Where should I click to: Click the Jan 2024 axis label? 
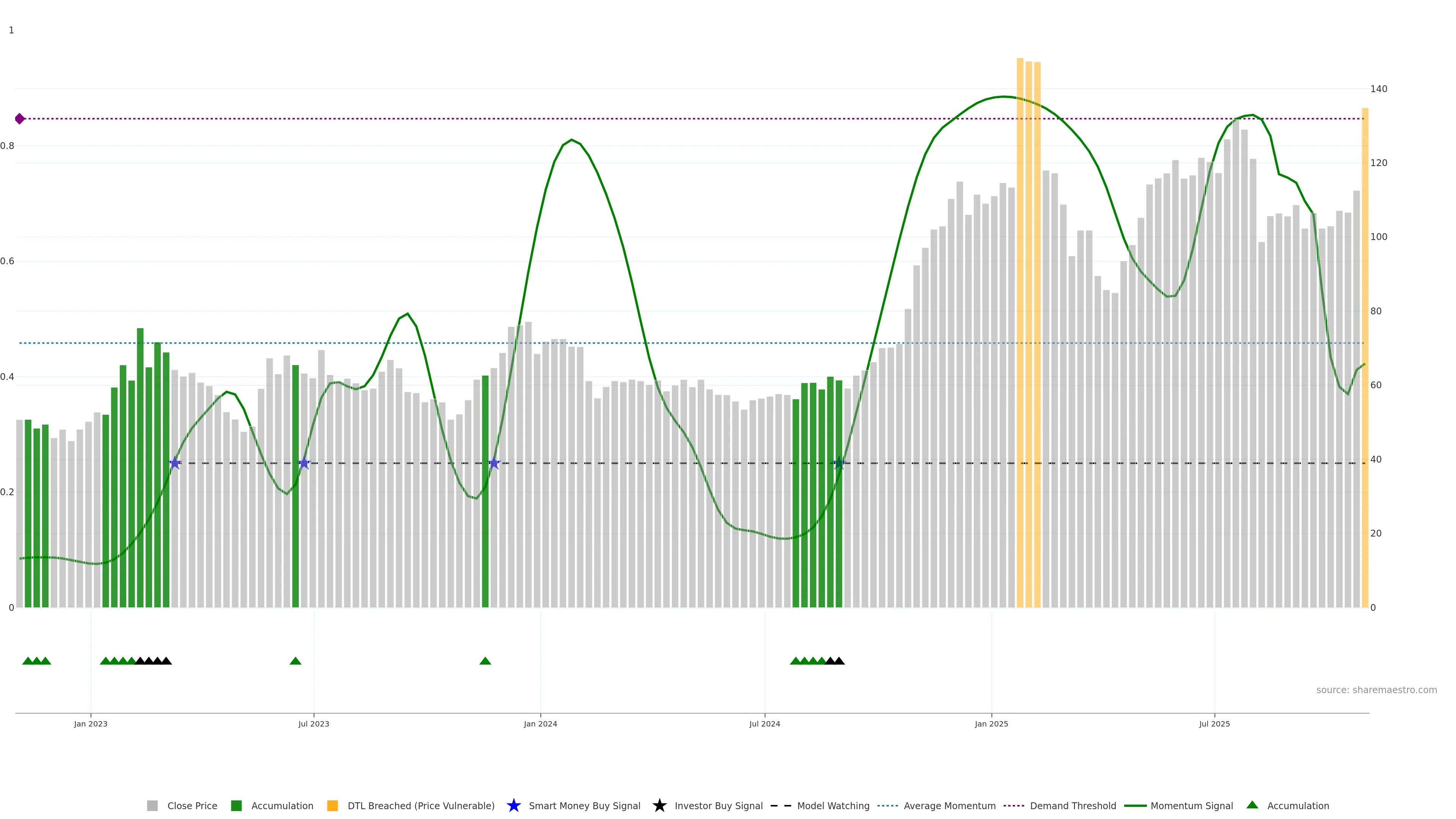point(540,724)
